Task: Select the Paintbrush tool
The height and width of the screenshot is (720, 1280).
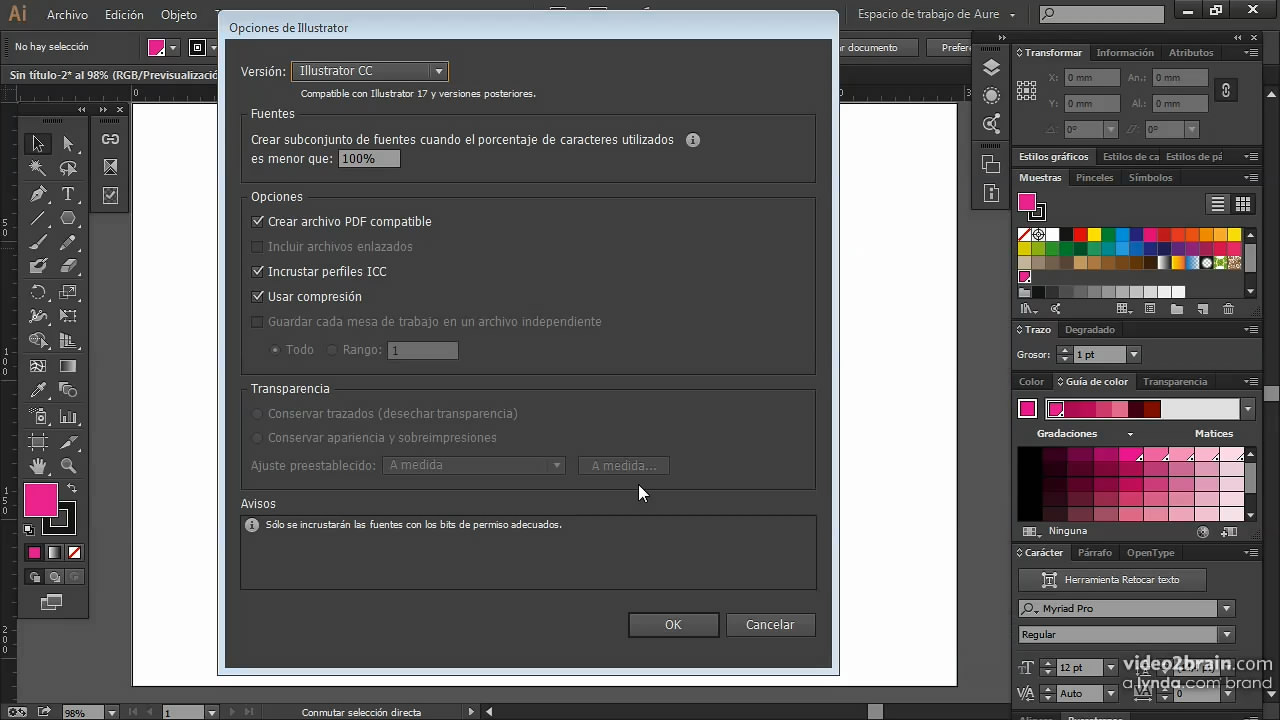Action: (38, 242)
